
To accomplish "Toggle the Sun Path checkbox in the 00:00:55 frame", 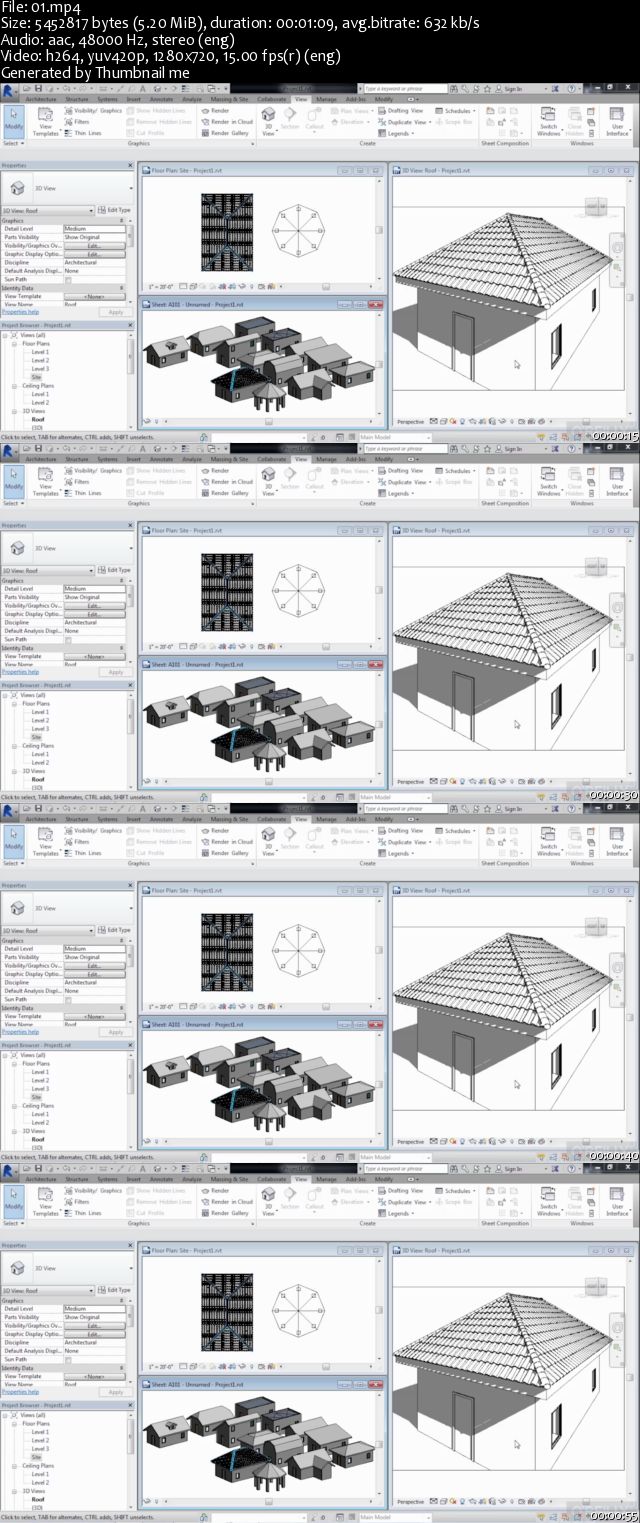I will point(68,1359).
